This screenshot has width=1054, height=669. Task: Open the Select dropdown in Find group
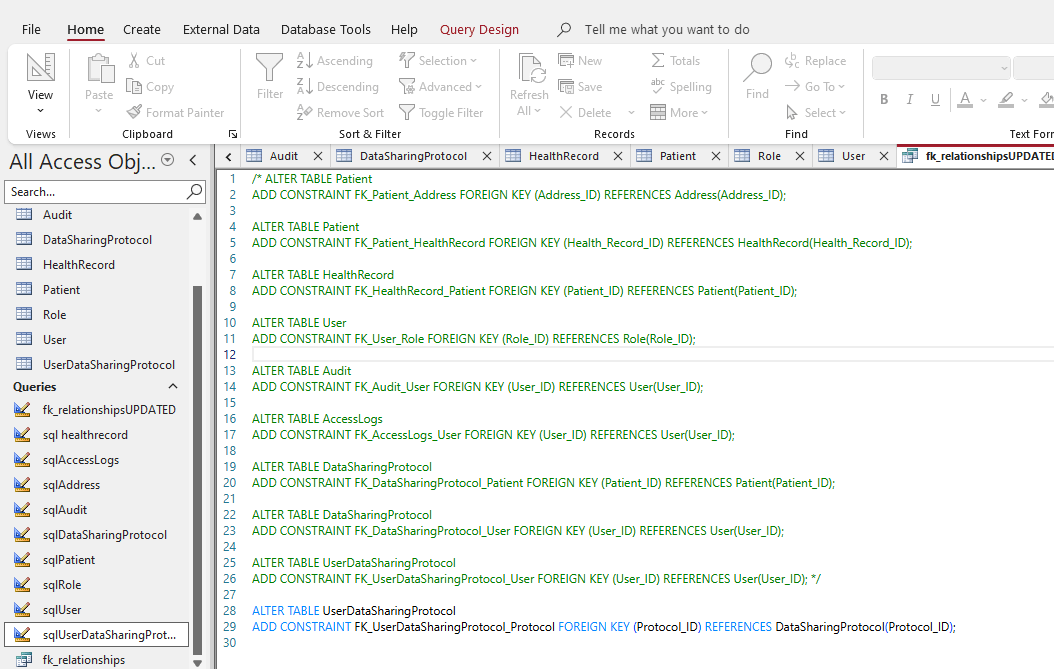815,113
